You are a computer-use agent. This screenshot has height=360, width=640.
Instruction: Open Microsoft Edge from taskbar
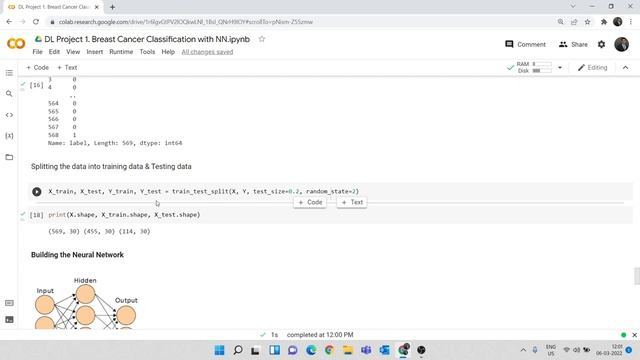coord(311,350)
